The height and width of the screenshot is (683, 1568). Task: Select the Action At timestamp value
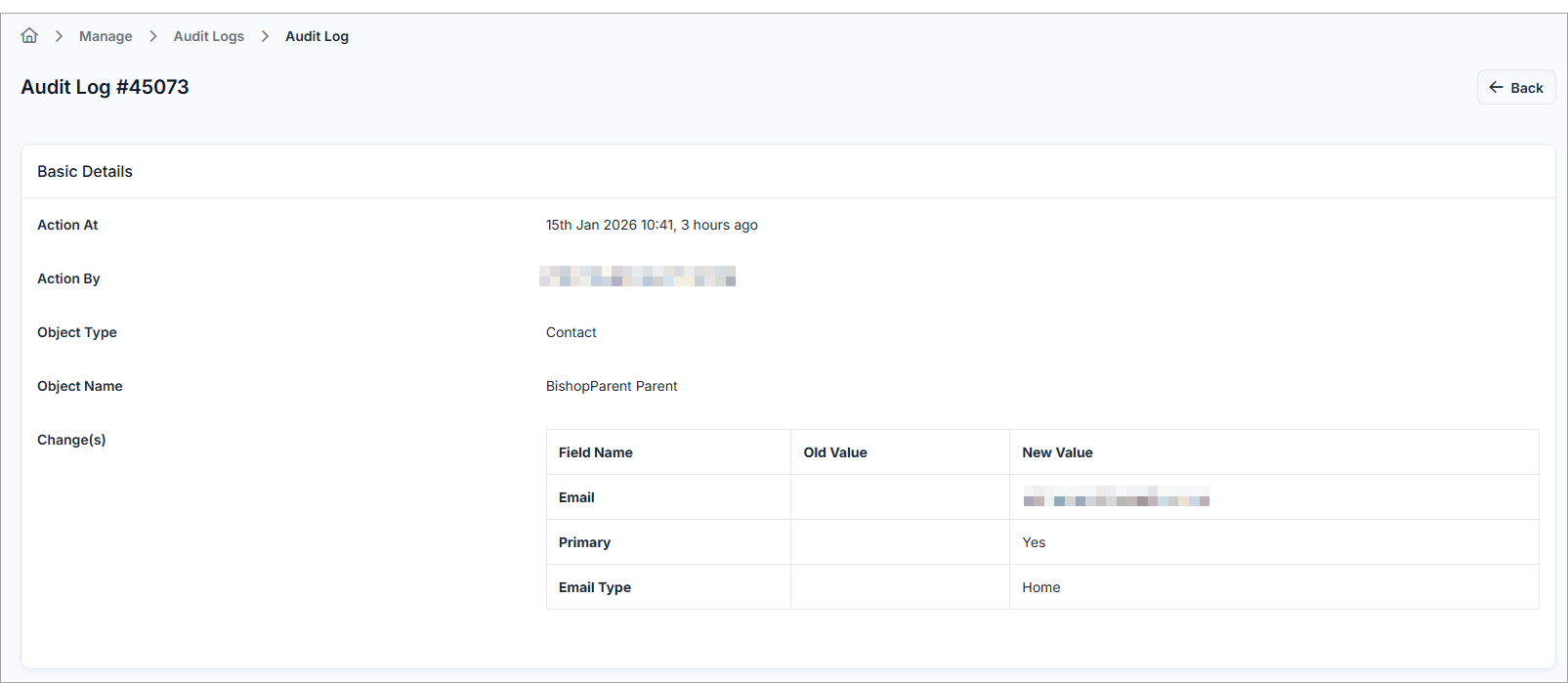tap(652, 225)
